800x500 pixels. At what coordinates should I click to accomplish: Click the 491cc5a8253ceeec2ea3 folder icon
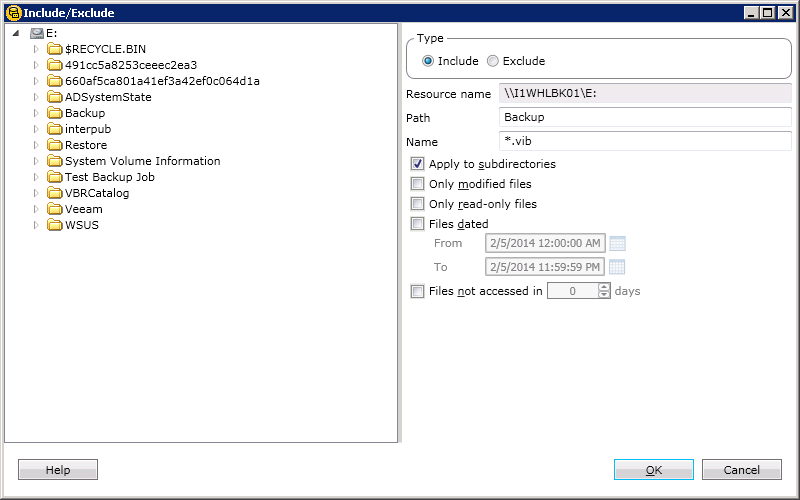(54, 65)
